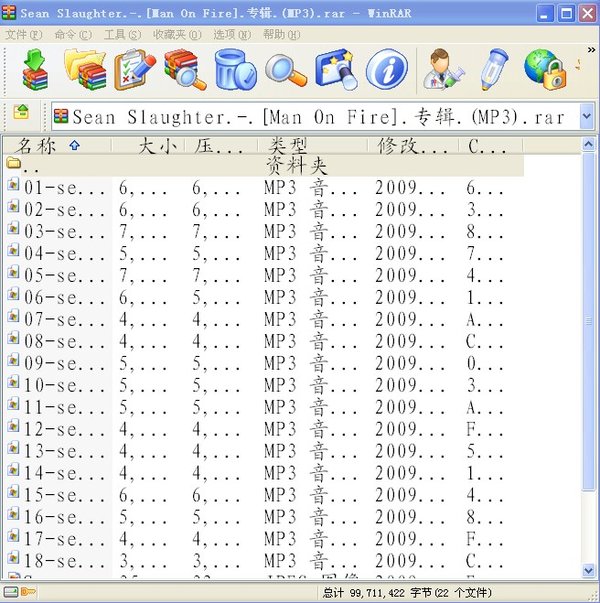Click the Test archive clipboard icon
Viewport: 600px width, 603px height.
tap(135, 70)
